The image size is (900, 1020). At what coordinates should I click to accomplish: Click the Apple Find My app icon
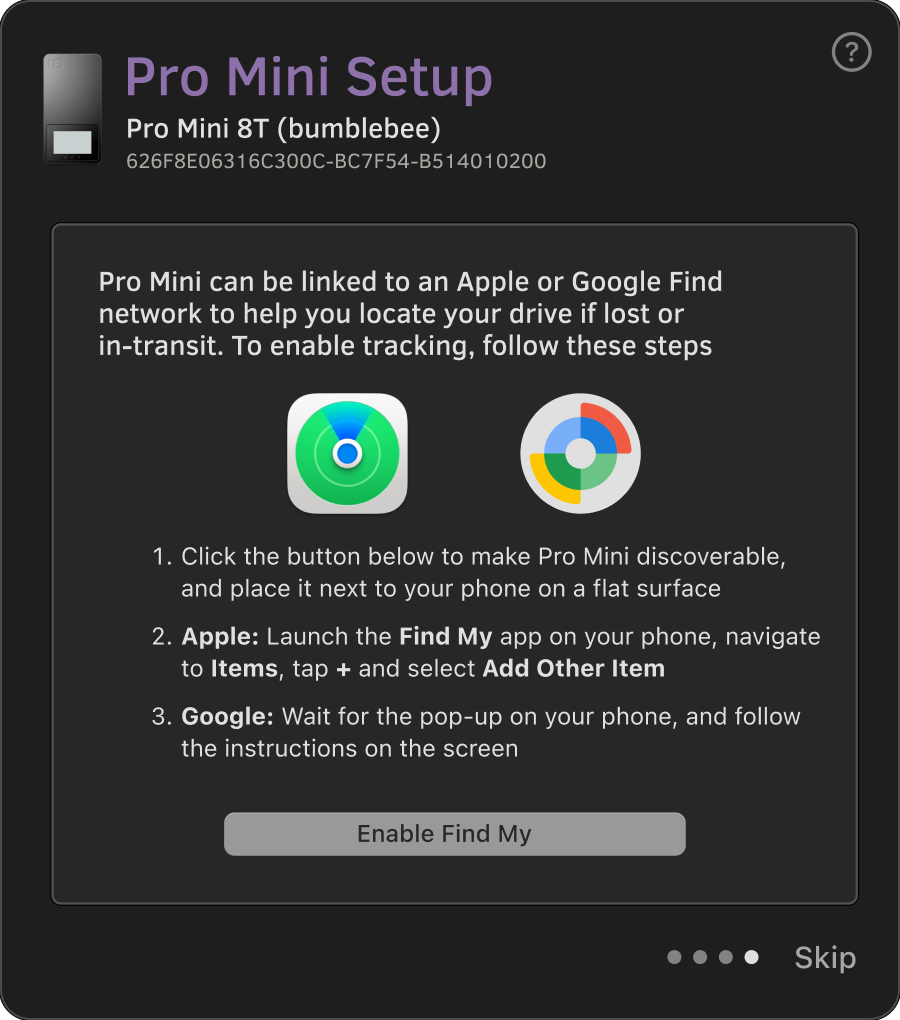[347, 453]
